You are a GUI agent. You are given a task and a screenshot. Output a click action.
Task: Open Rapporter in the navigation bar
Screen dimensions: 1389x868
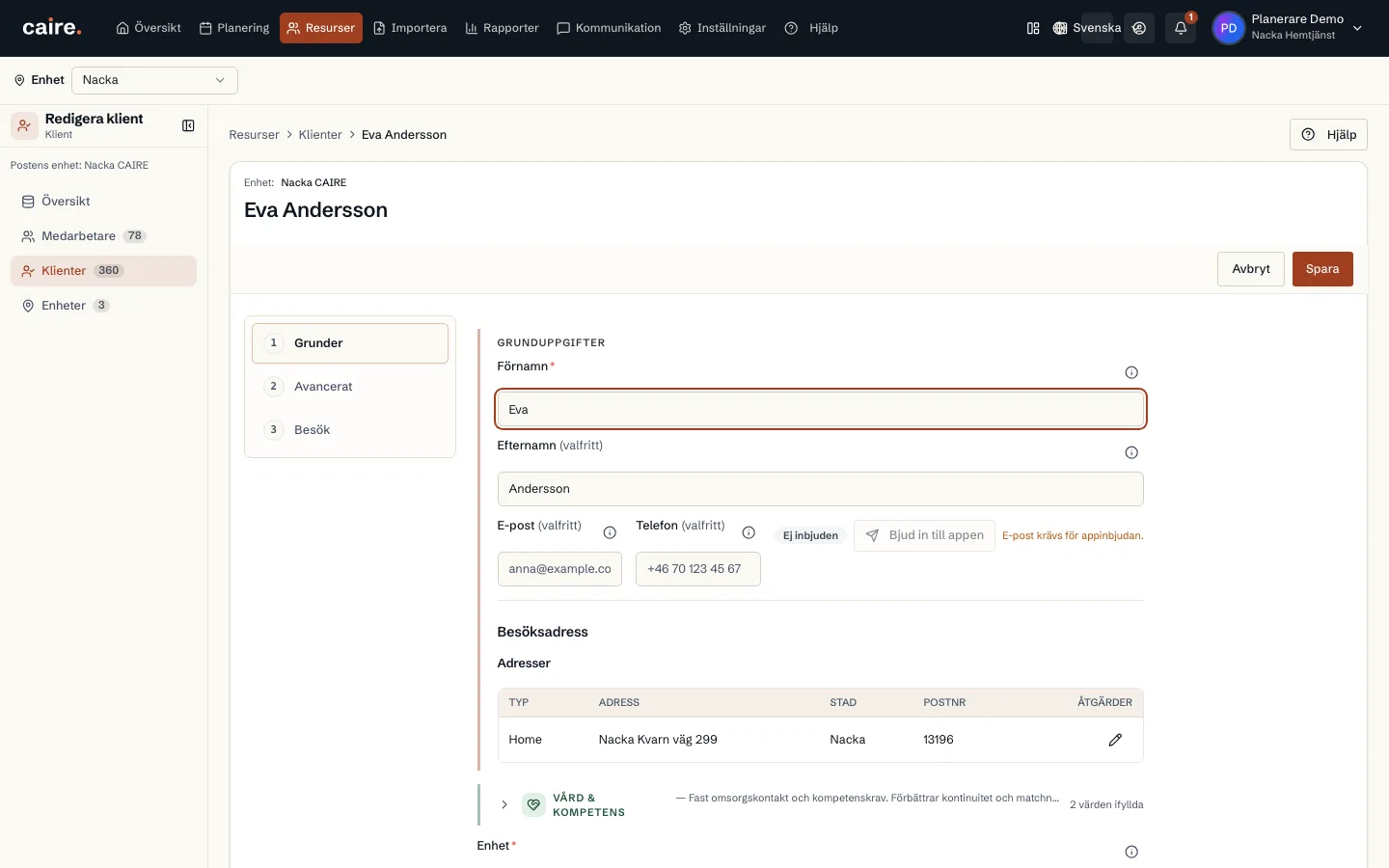pyautogui.click(x=502, y=28)
